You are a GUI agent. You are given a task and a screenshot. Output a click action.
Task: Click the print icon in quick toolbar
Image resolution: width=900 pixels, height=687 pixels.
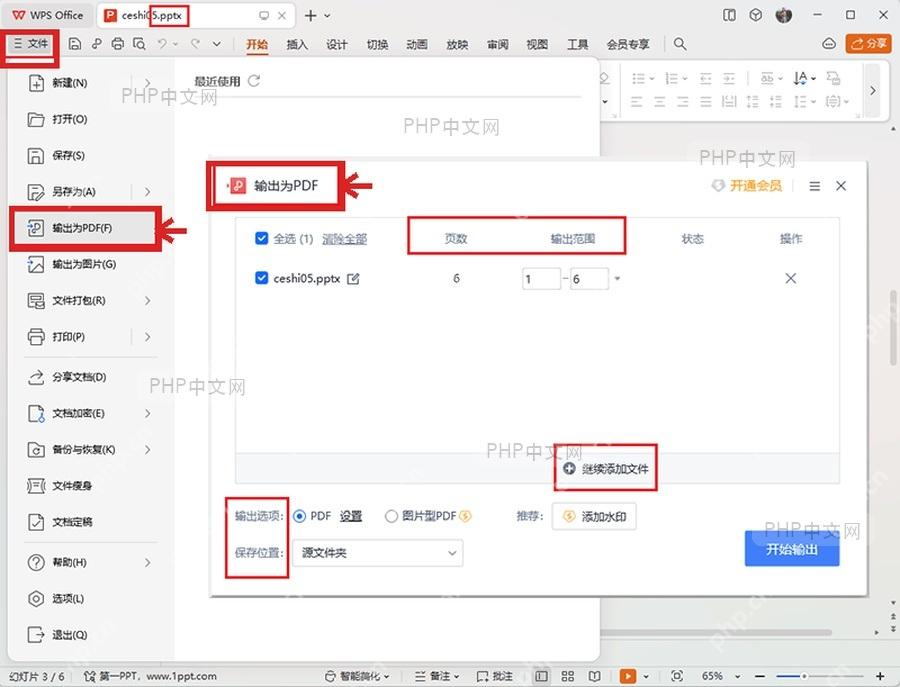118,44
